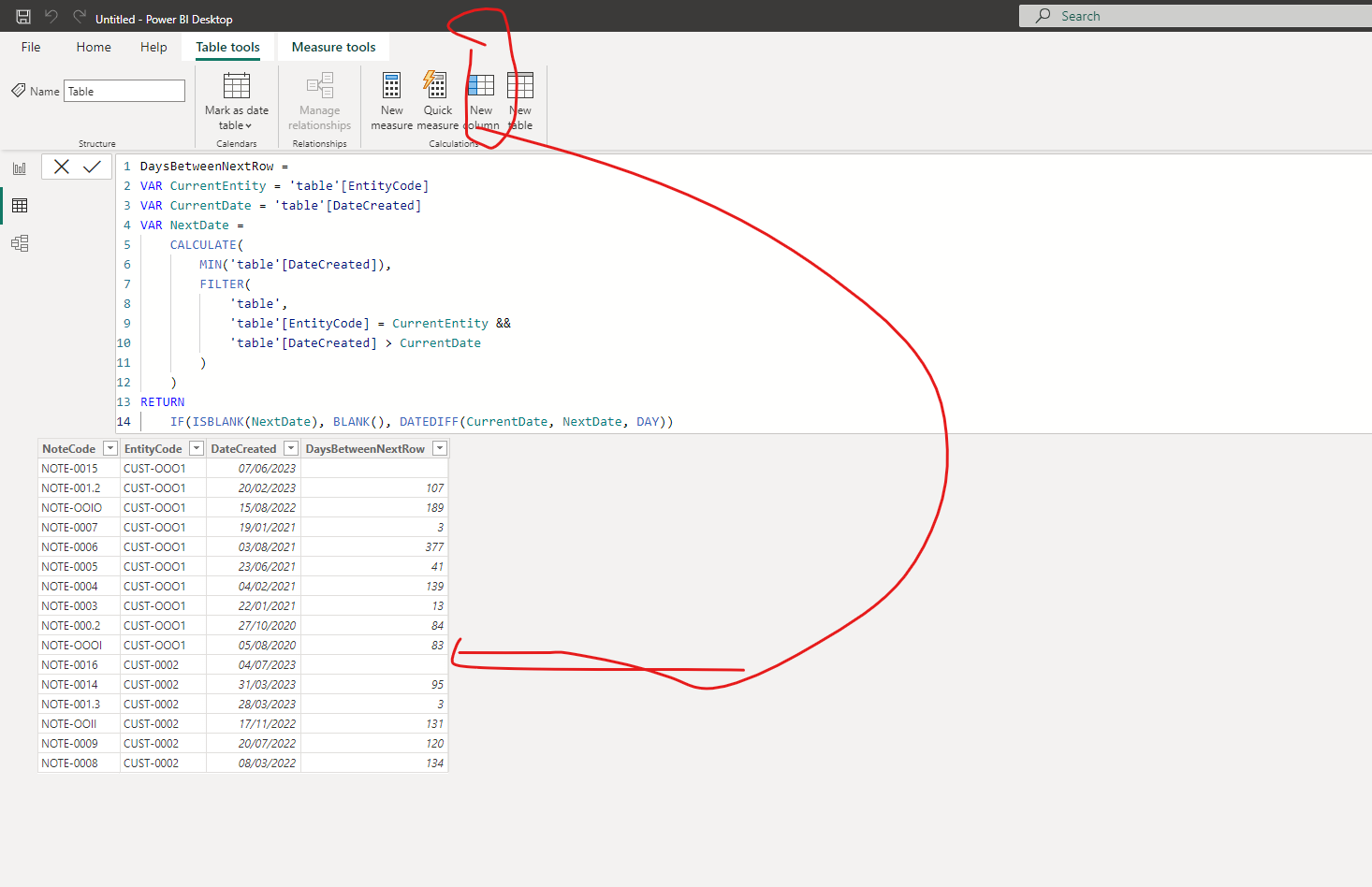This screenshot has width=1372, height=887.
Task: Click the New measure icon
Action: point(391,86)
